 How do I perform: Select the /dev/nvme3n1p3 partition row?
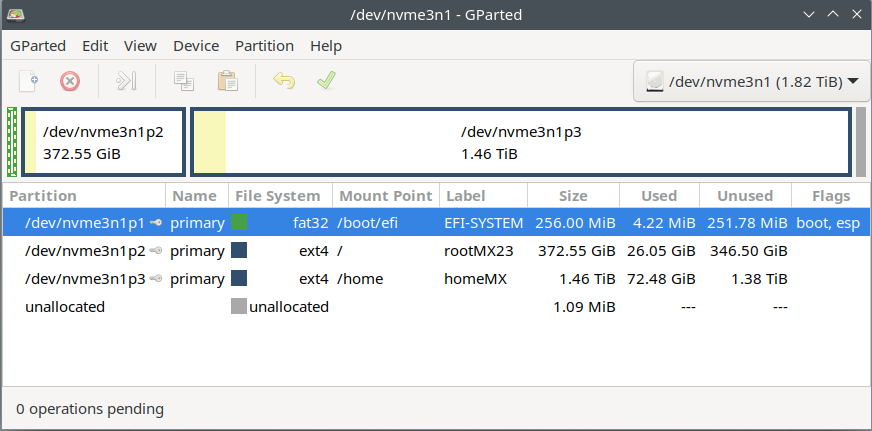tap(437, 279)
